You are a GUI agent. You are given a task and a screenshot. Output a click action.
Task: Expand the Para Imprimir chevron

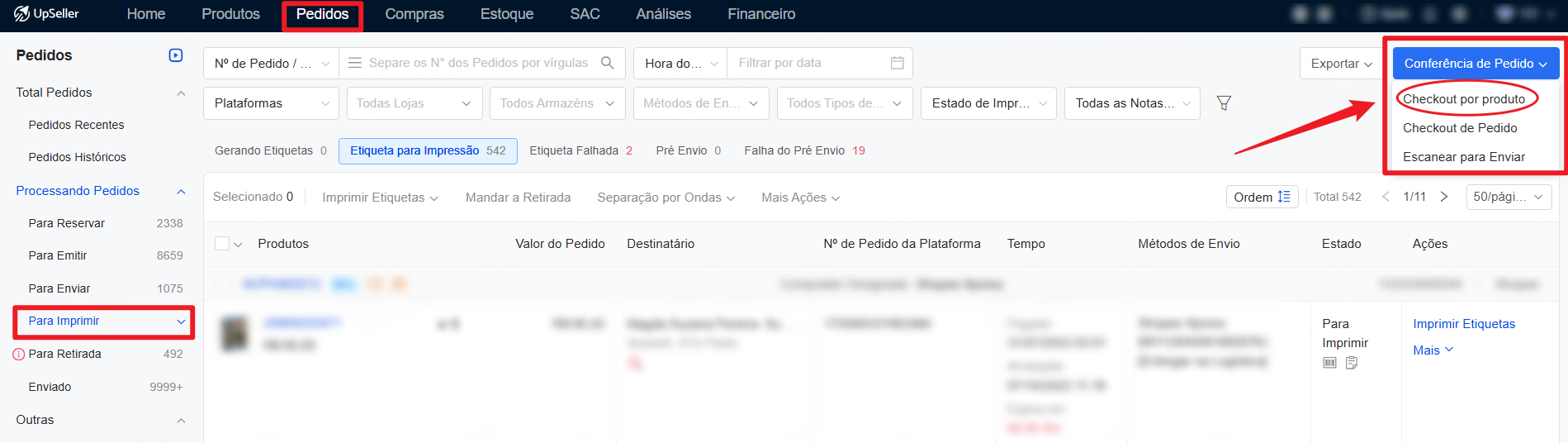point(181,322)
